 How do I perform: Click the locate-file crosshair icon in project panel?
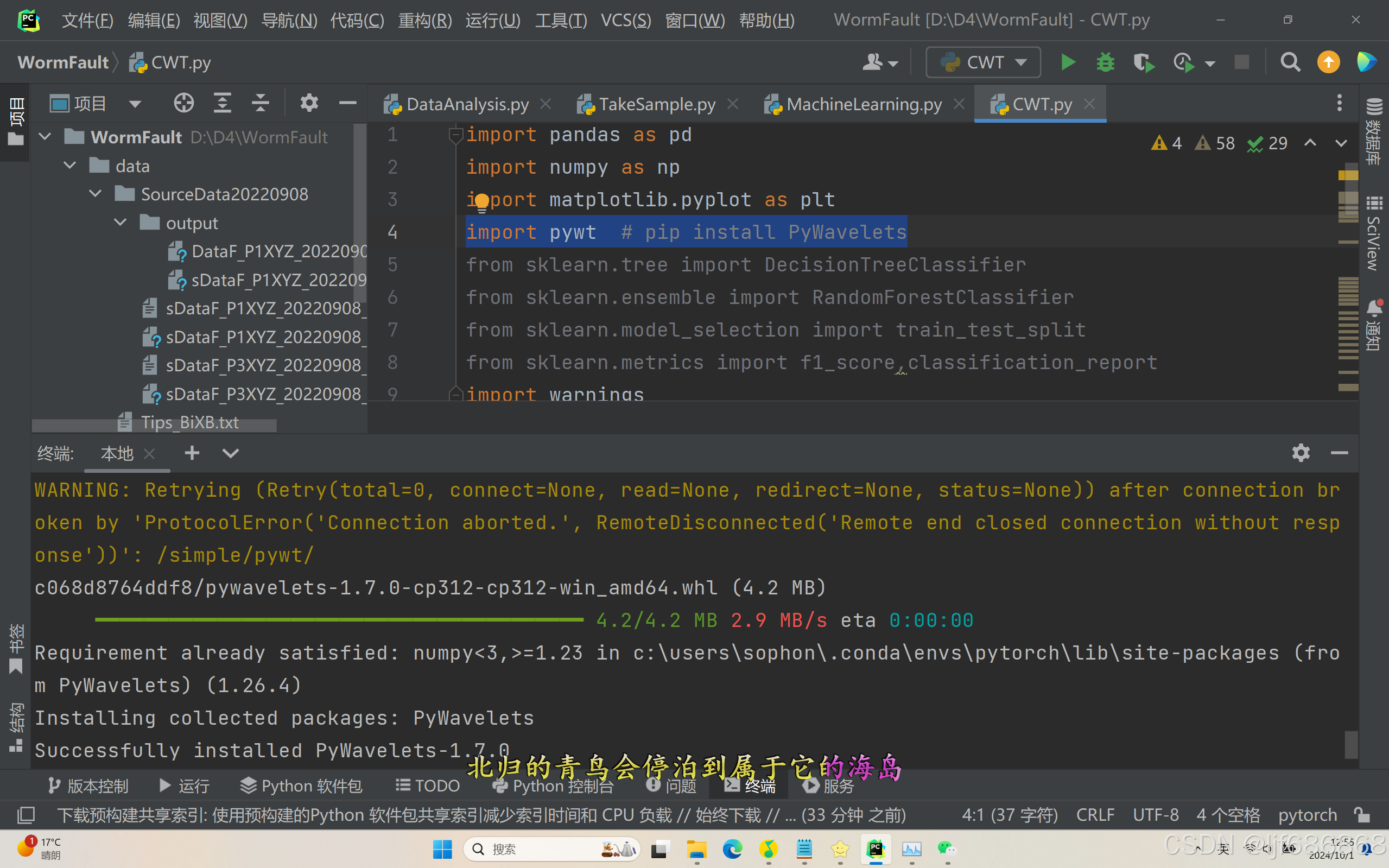183,103
